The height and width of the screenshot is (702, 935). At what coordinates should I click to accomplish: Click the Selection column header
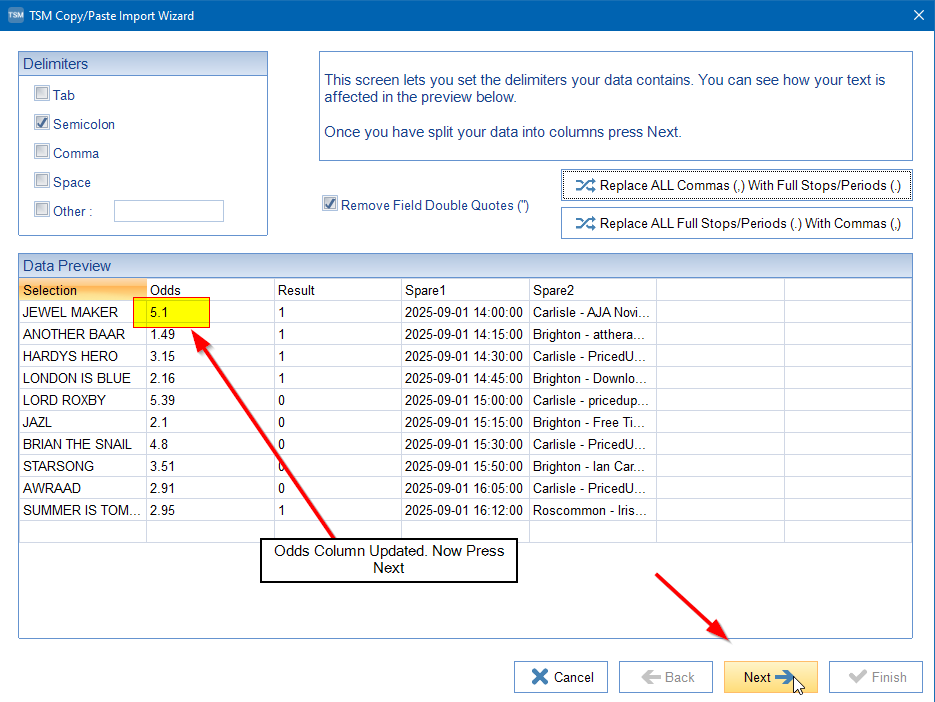pos(82,290)
